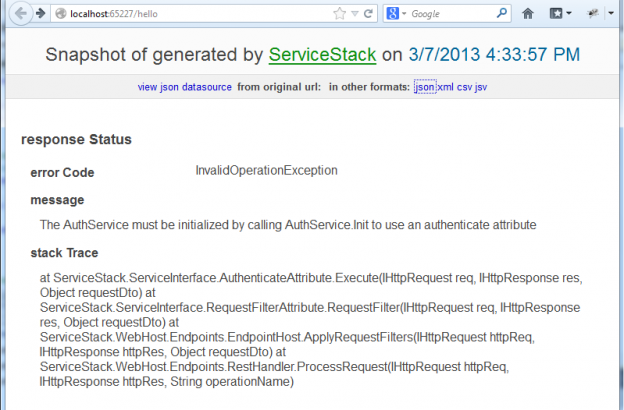Viewport: 624px width, 410px height.
Task: Click the localhost address bar field
Action: tap(200, 14)
